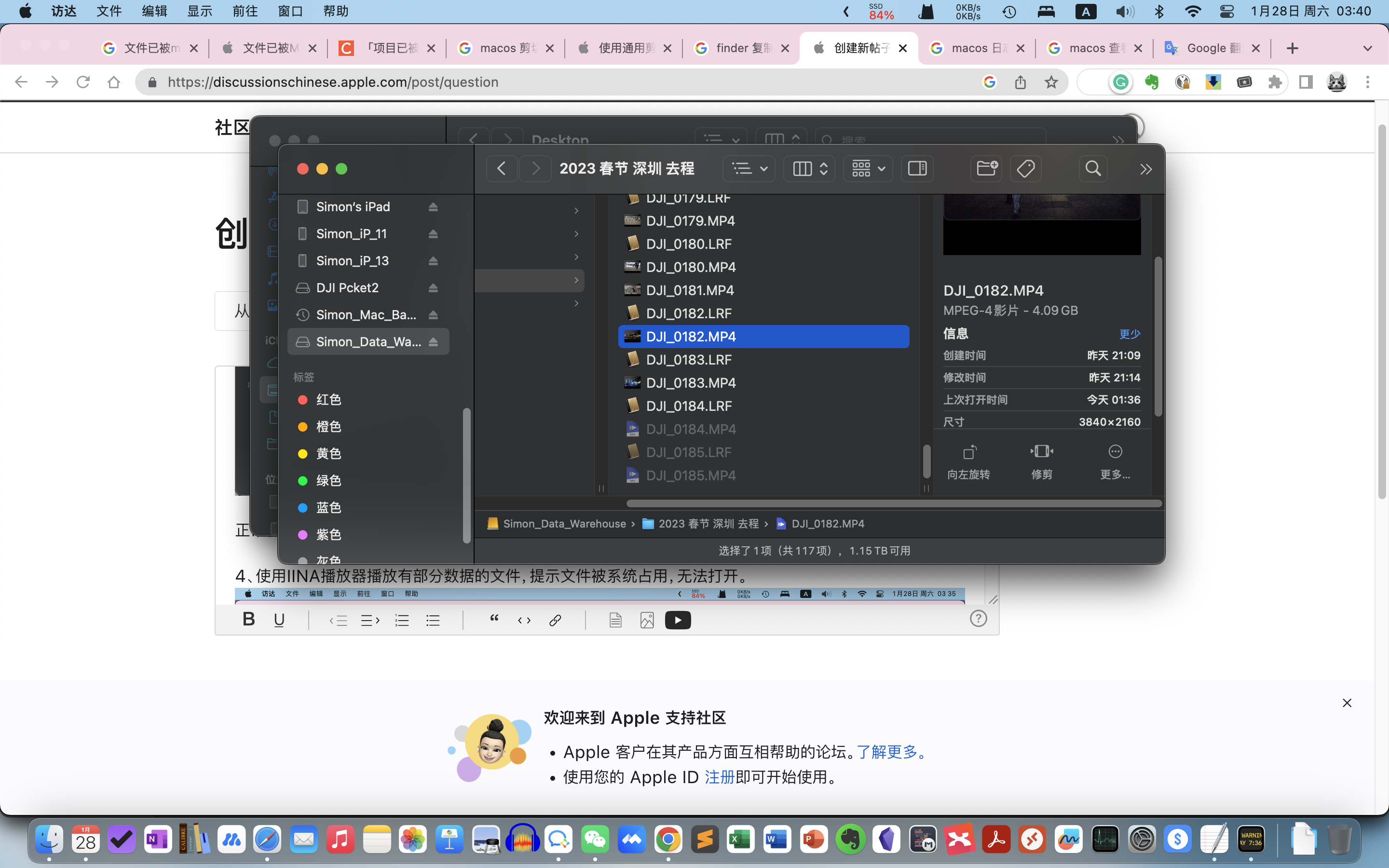Click the 更少 link in info panel

1129,334
